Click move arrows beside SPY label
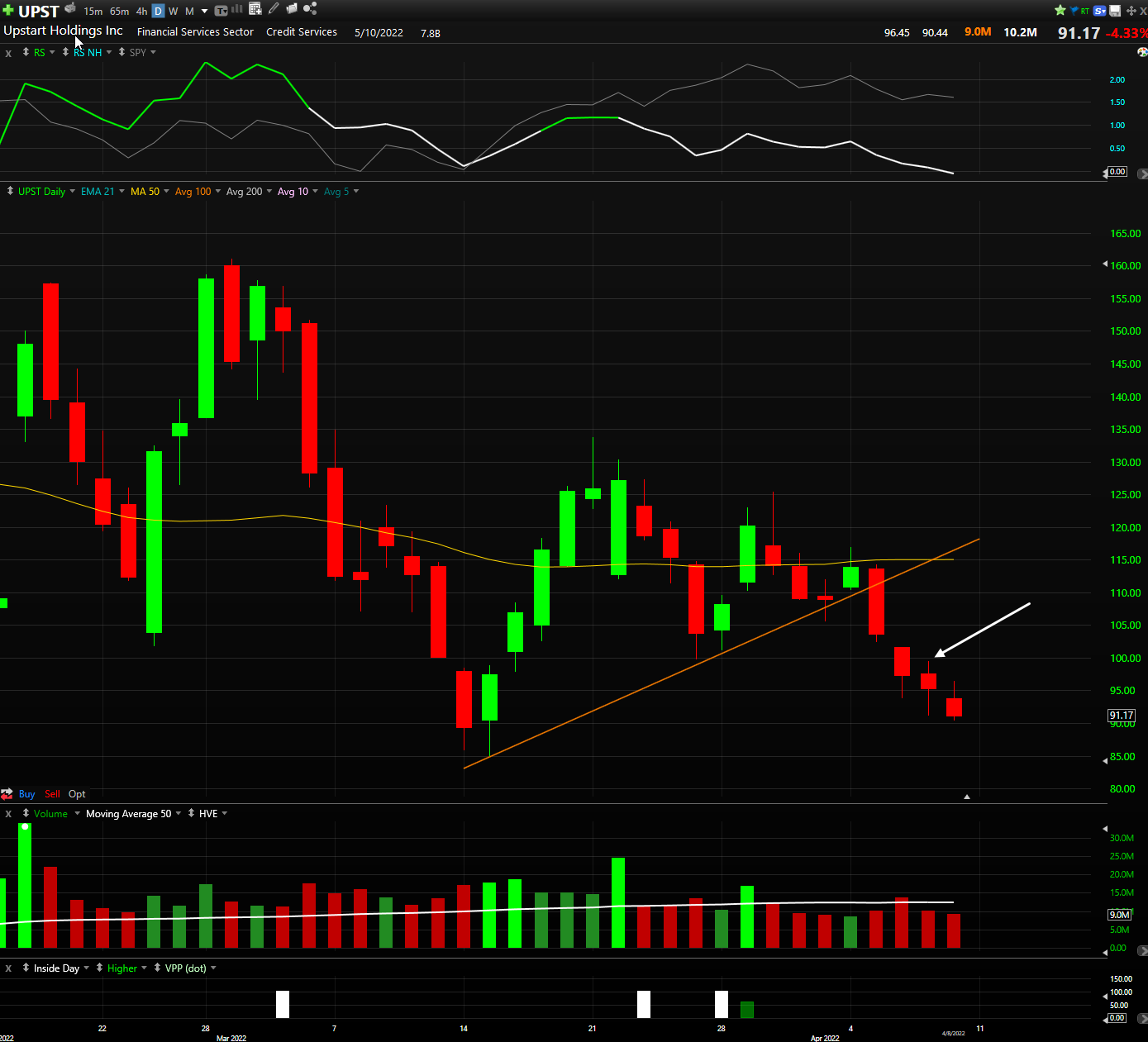Viewport: 1148px width, 1042px height. pos(121,52)
